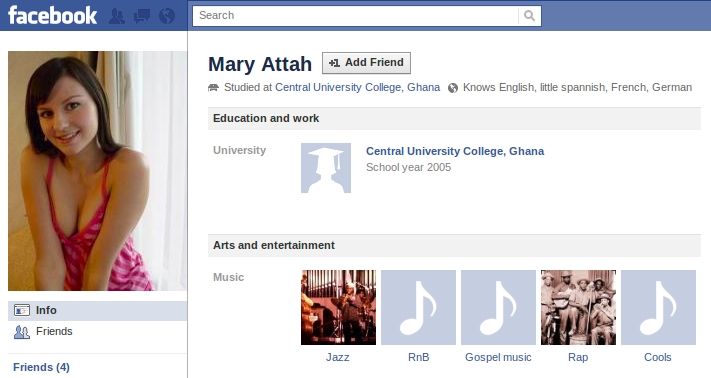The image size is (711, 378).
Task: Open the profile photo
Action: coord(97,171)
